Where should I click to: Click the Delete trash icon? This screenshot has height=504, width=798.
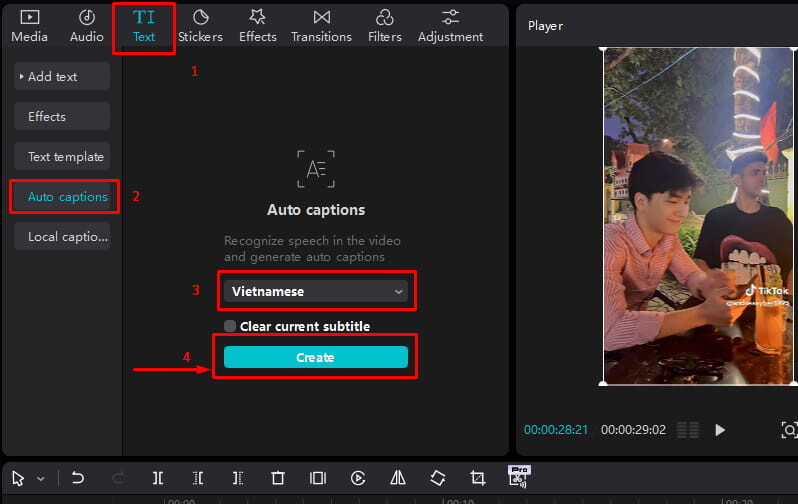tap(278, 478)
